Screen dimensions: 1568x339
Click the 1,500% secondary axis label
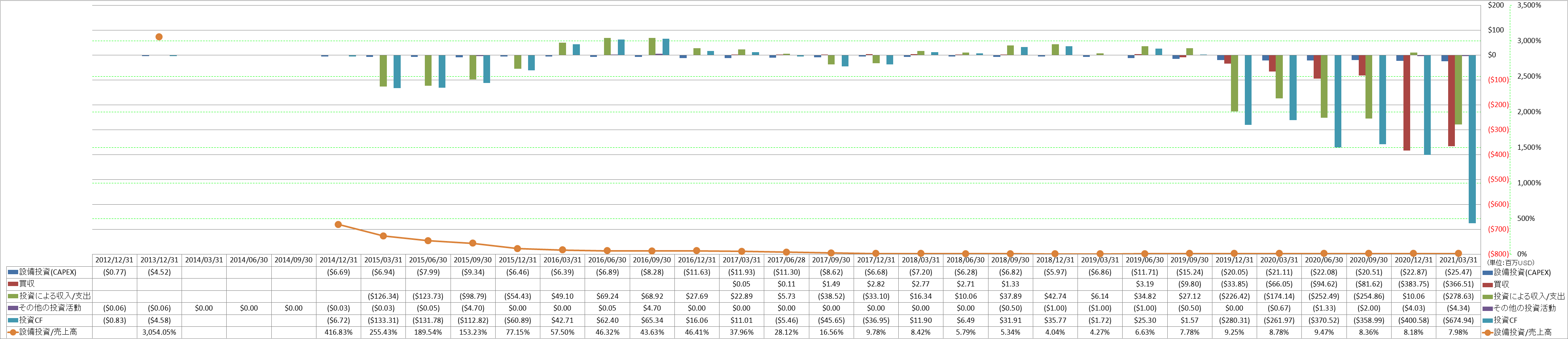(x=1529, y=148)
